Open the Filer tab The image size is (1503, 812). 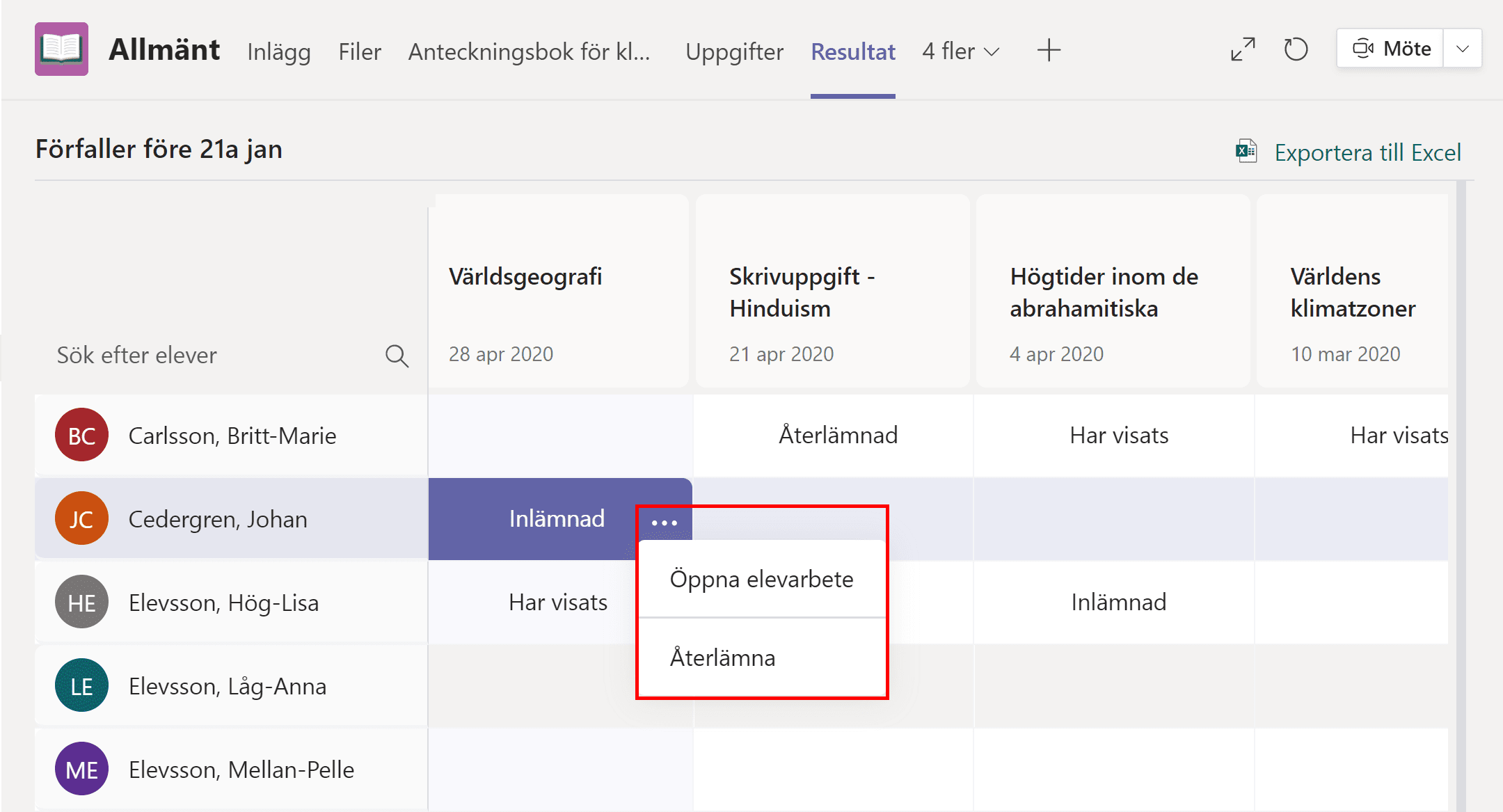pos(360,51)
